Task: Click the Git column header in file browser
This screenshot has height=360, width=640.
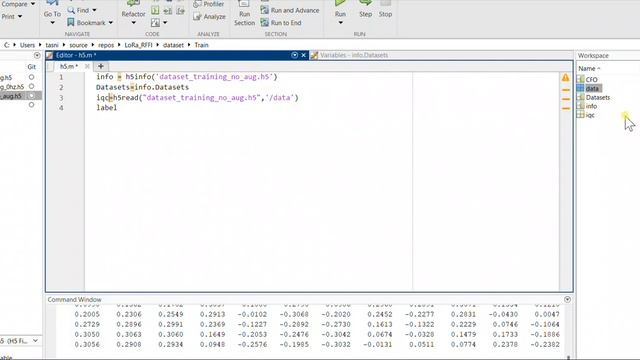Action: [x=31, y=67]
